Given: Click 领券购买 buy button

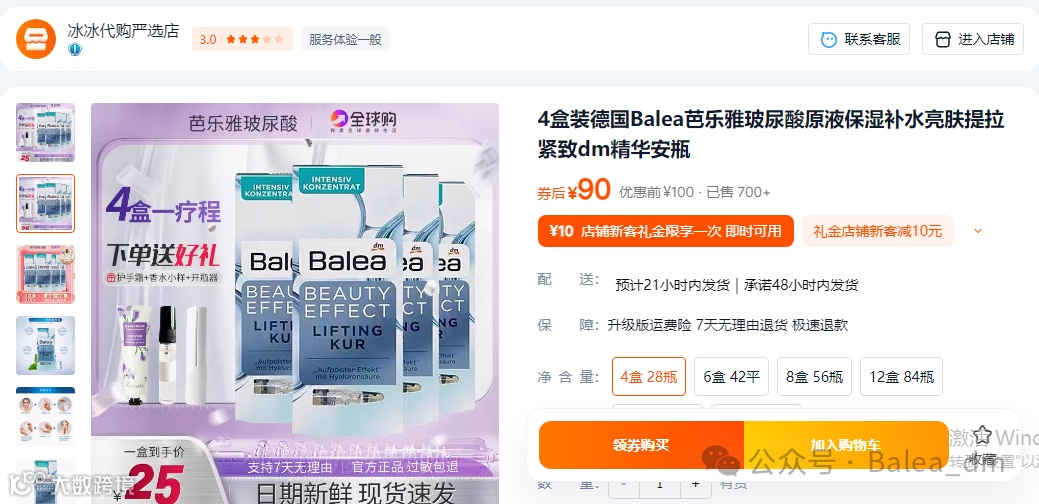Looking at the screenshot, I should tap(641, 445).
